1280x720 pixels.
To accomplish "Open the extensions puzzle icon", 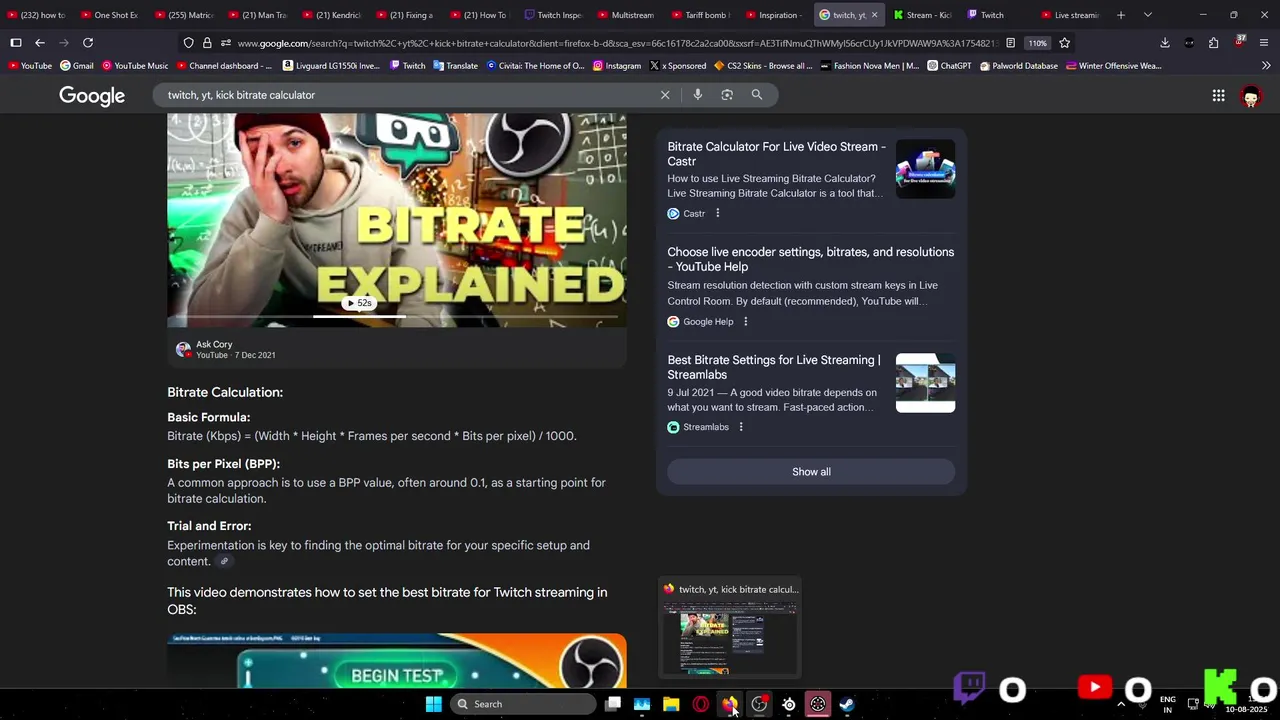I will 1213,43.
